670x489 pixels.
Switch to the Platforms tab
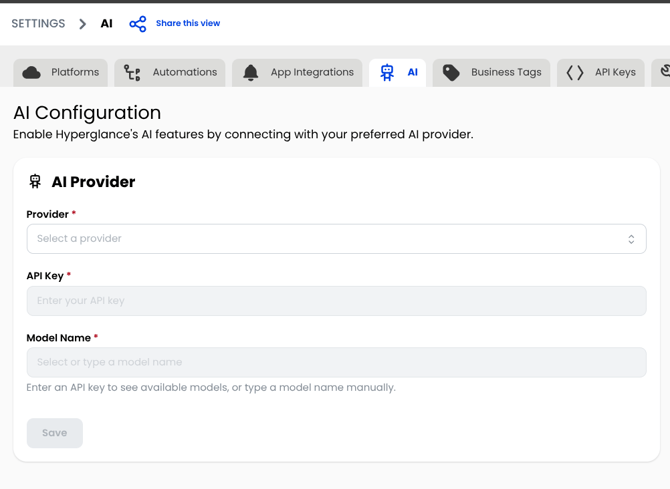pos(60,73)
